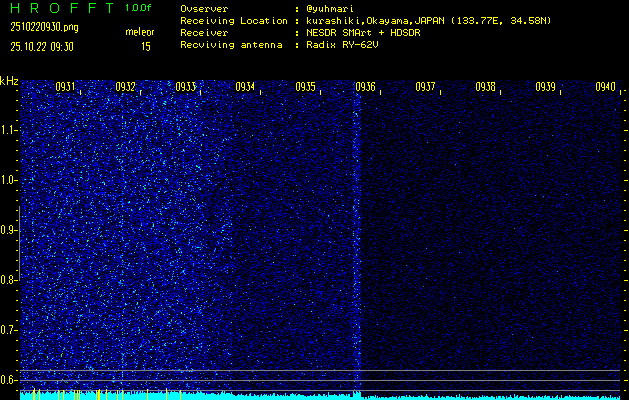Image resolution: width=629 pixels, height=400 pixels.
Task: Click the 0.8 kHz axis label
Action: tap(8, 280)
